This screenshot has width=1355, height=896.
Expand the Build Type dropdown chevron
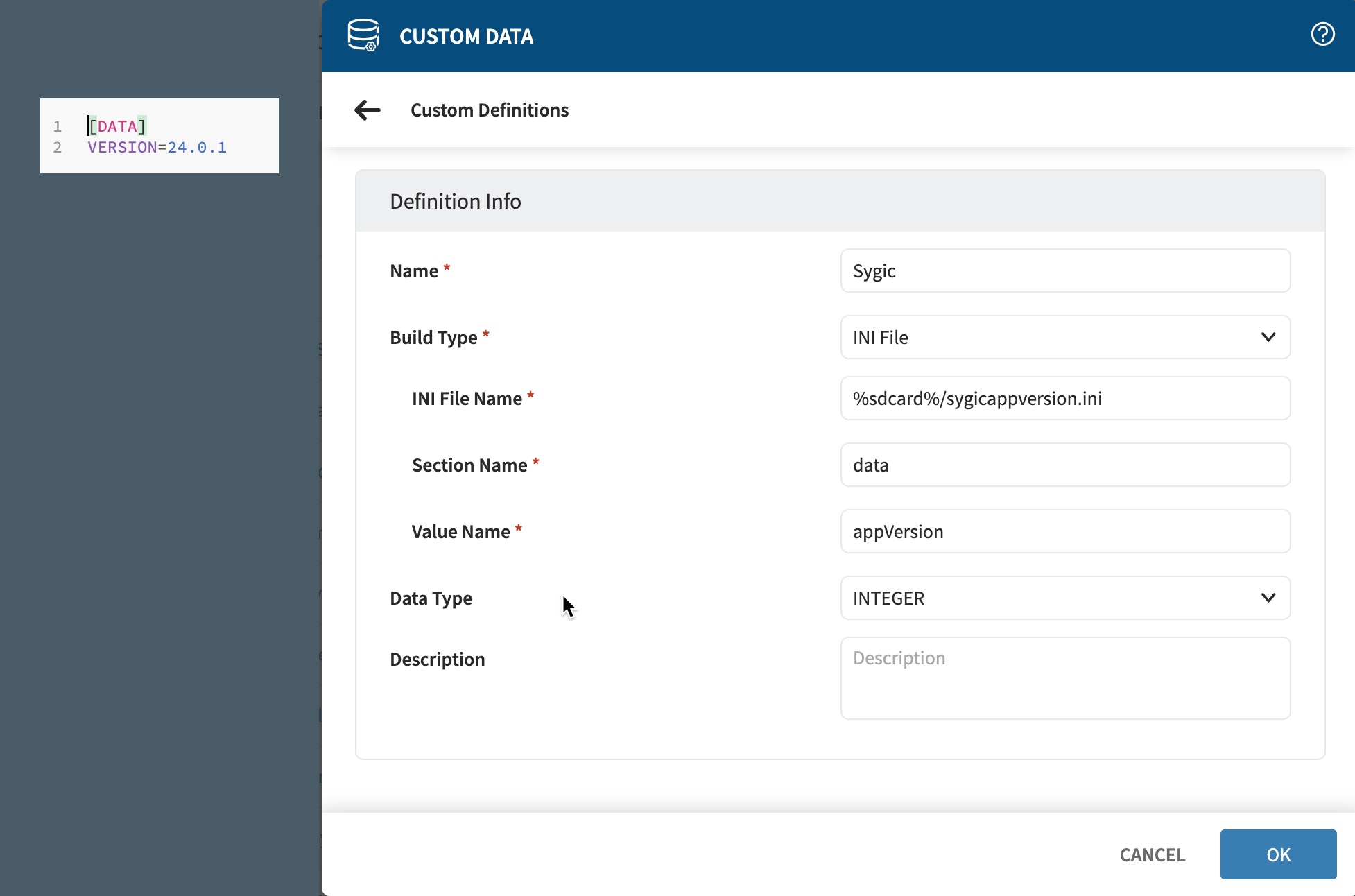pos(1268,337)
